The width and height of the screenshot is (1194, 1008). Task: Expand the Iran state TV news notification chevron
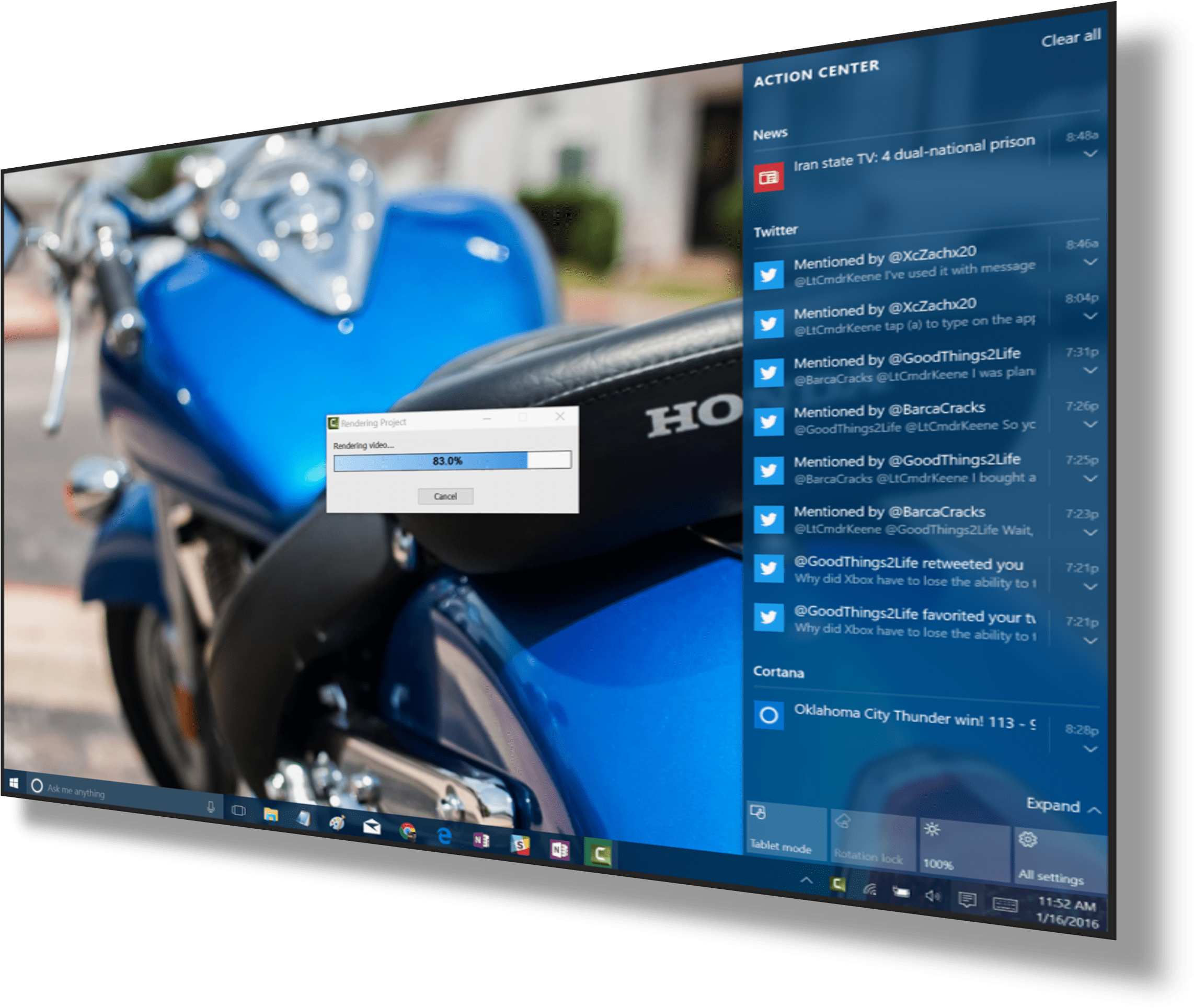(x=1089, y=154)
